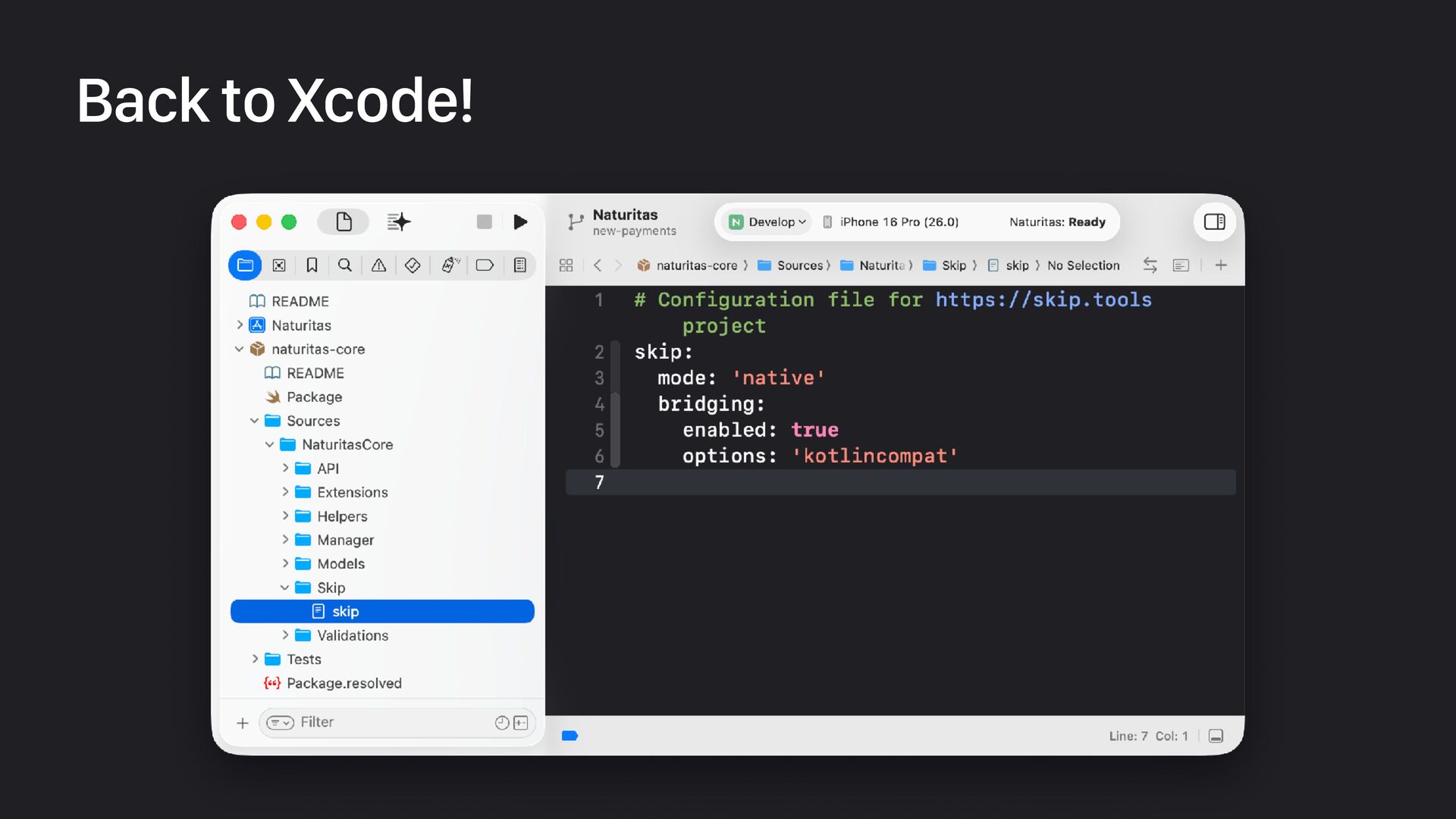Expand the API folder
Screen dimensions: 1456x819
[285, 469]
